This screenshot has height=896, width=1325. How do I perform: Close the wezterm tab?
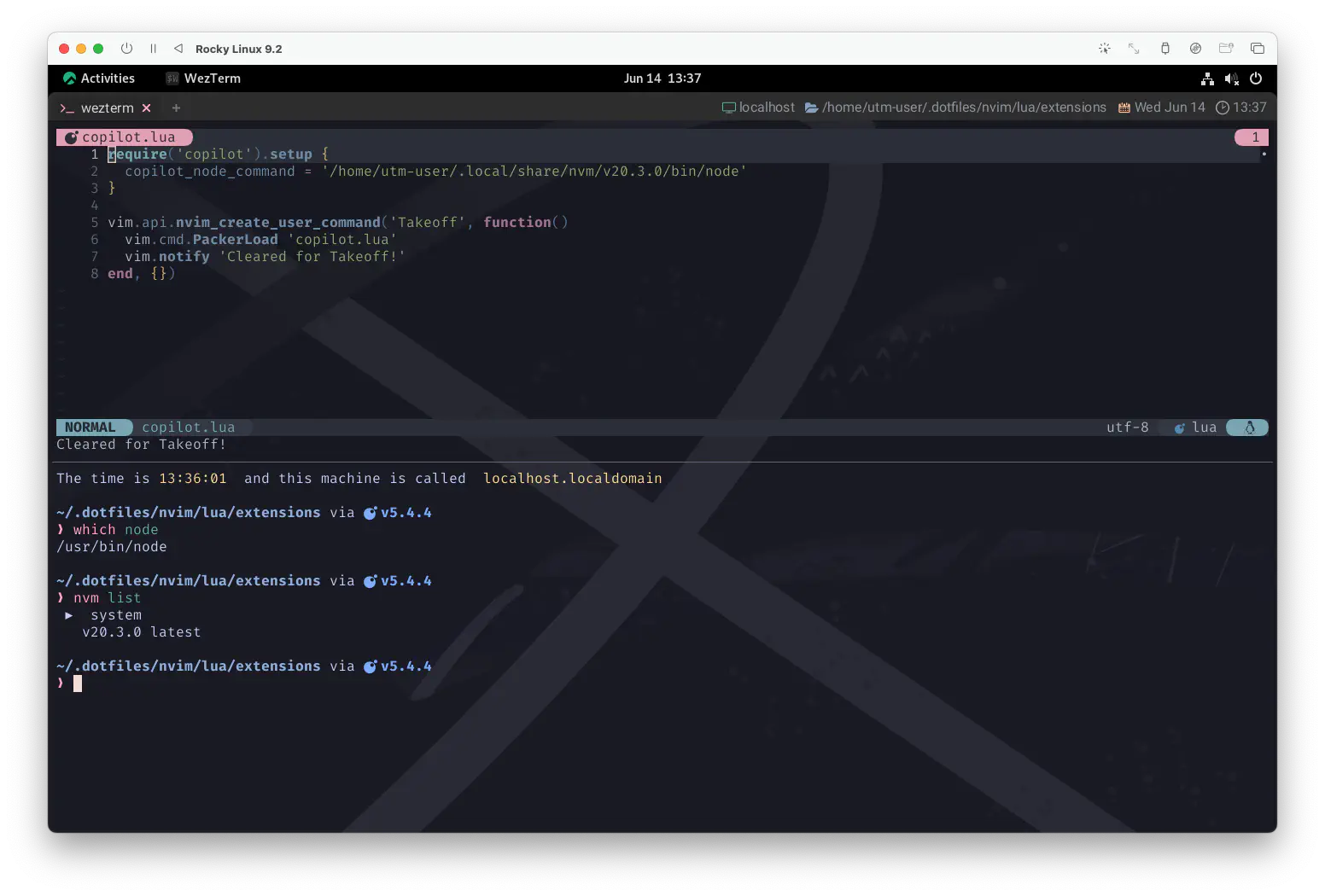[147, 108]
